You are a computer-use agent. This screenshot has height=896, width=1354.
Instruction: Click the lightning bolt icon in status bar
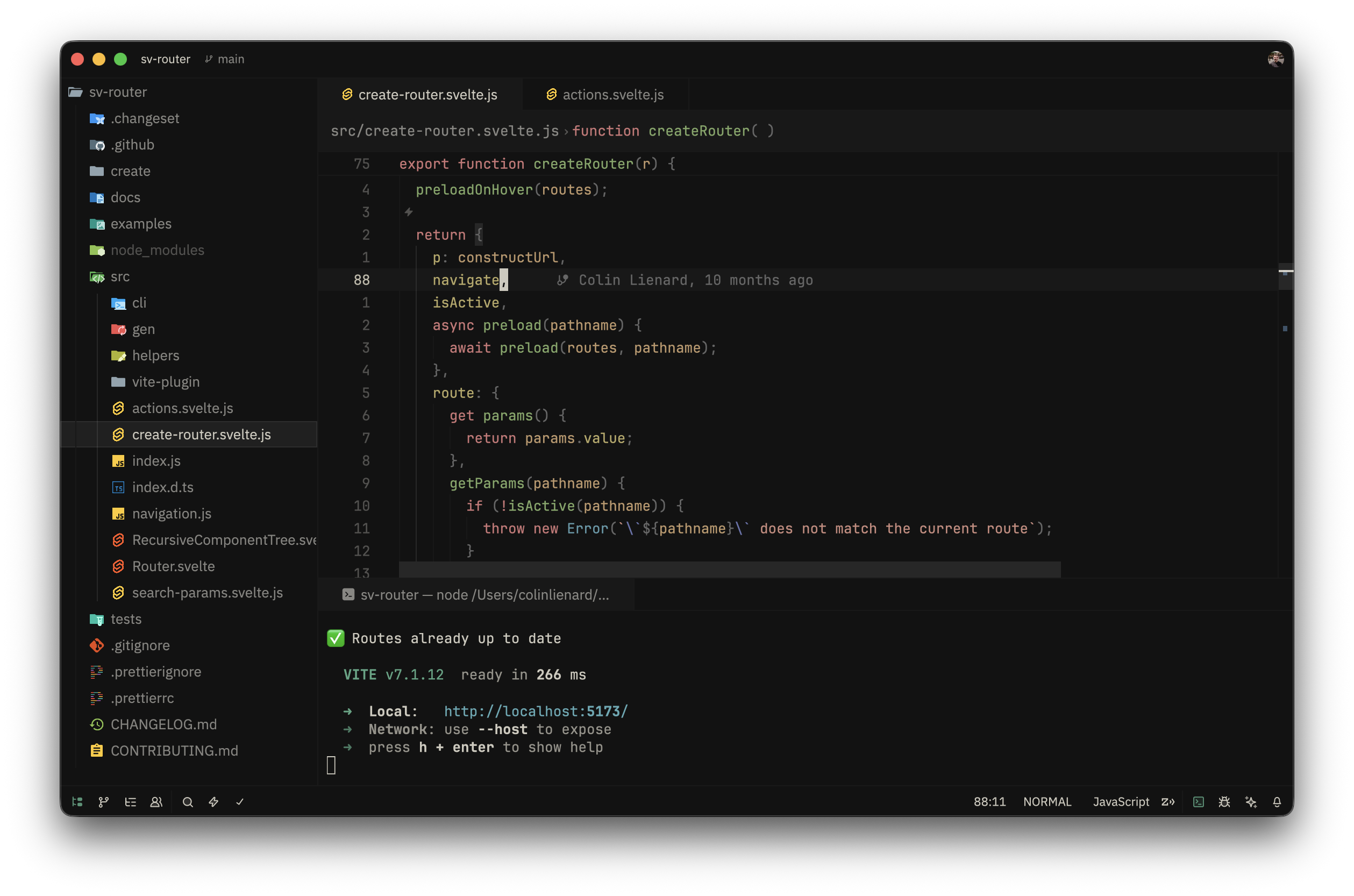pos(213,802)
